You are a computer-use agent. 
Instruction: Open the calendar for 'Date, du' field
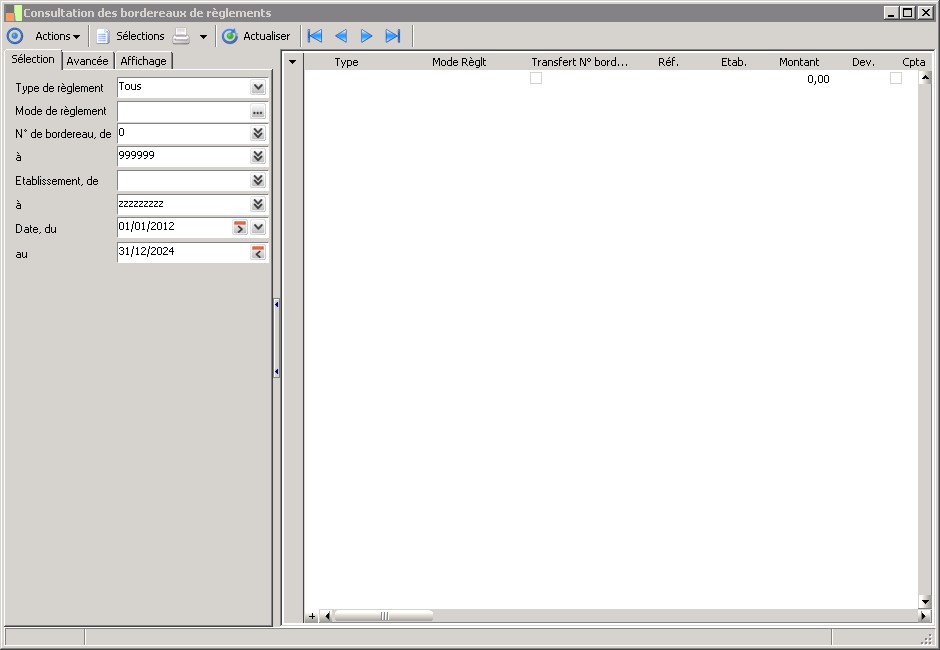[240, 228]
